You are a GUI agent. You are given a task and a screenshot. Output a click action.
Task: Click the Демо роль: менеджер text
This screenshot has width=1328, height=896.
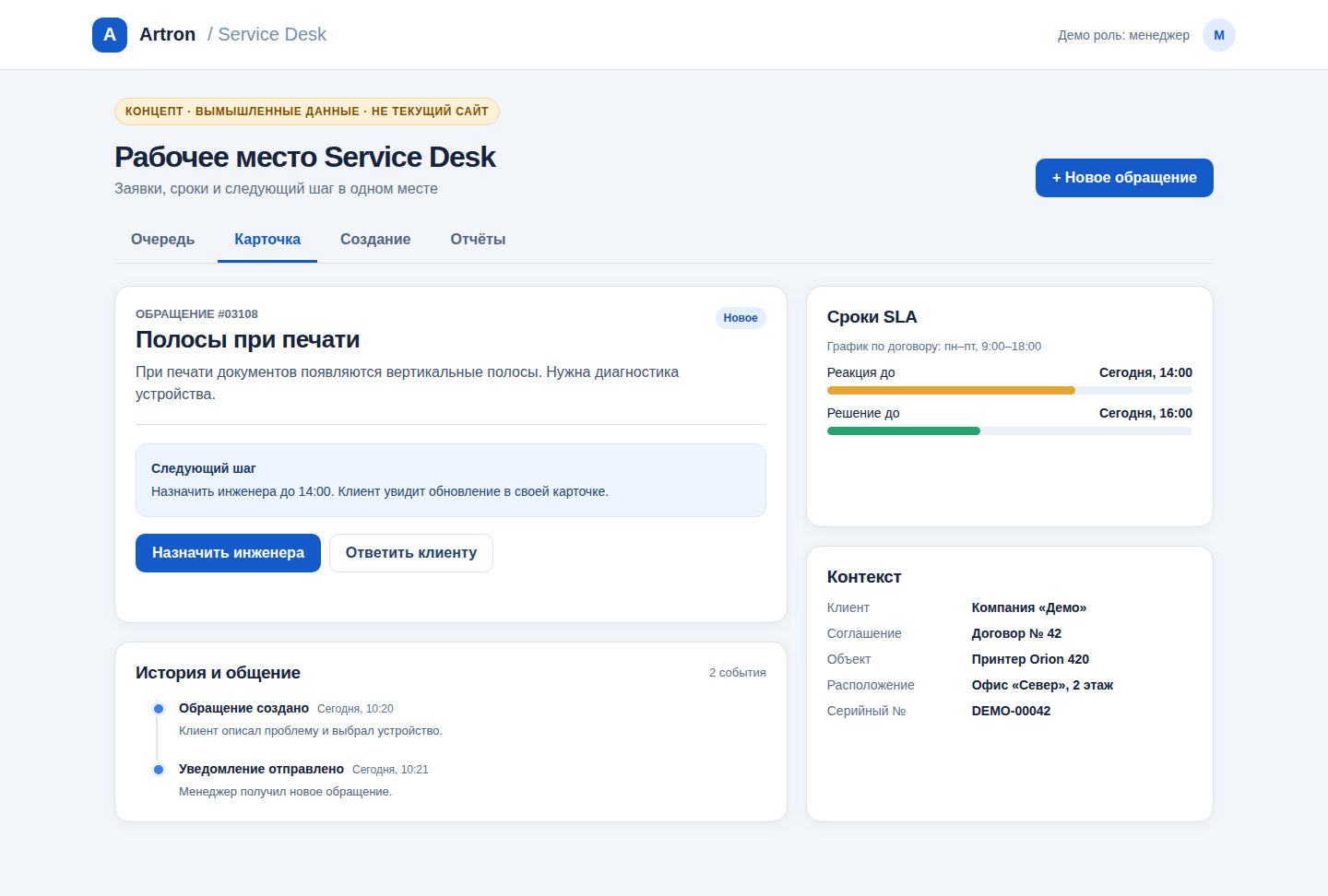click(1123, 35)
